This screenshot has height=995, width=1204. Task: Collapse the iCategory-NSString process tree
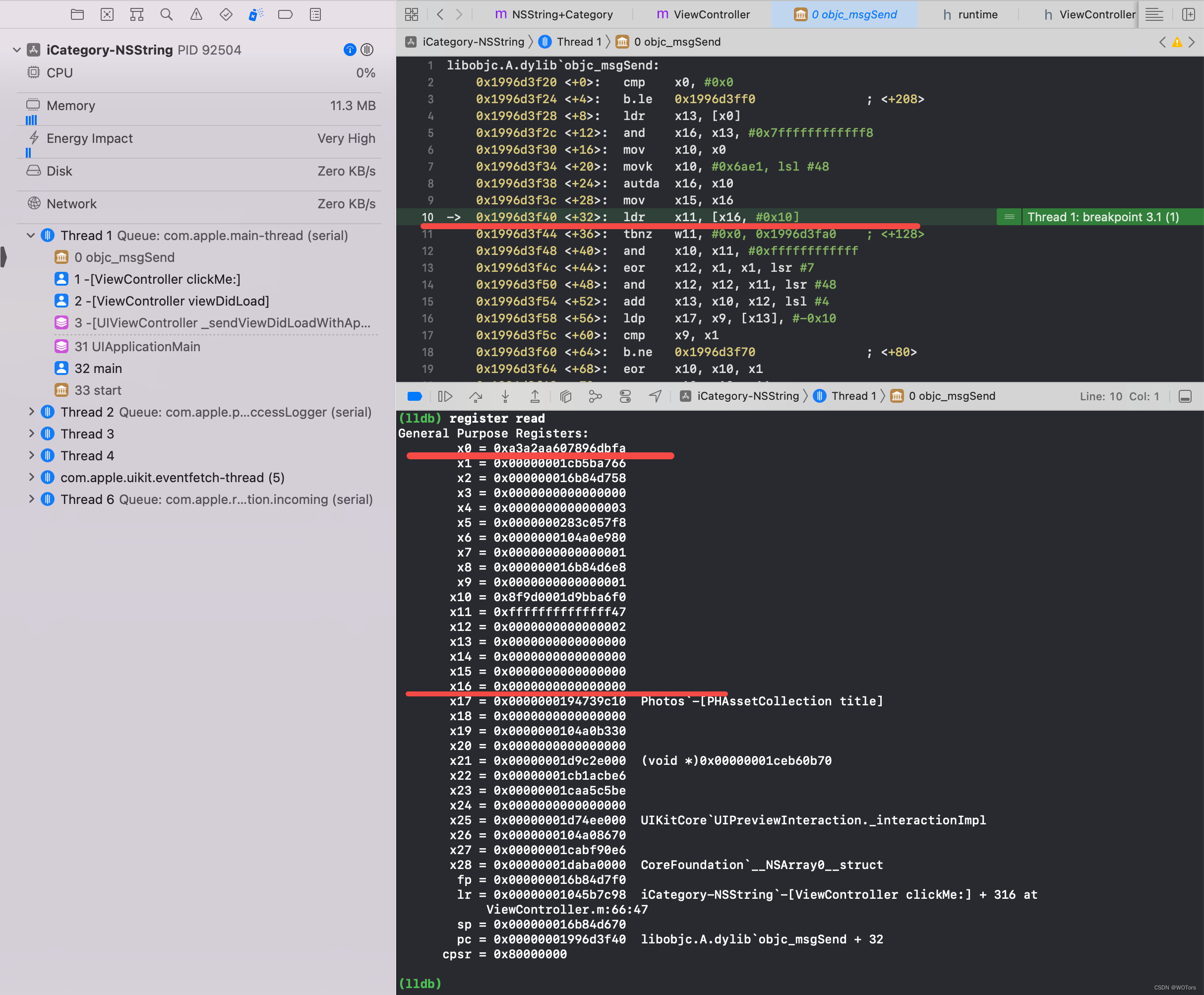(x=17, y=50)
